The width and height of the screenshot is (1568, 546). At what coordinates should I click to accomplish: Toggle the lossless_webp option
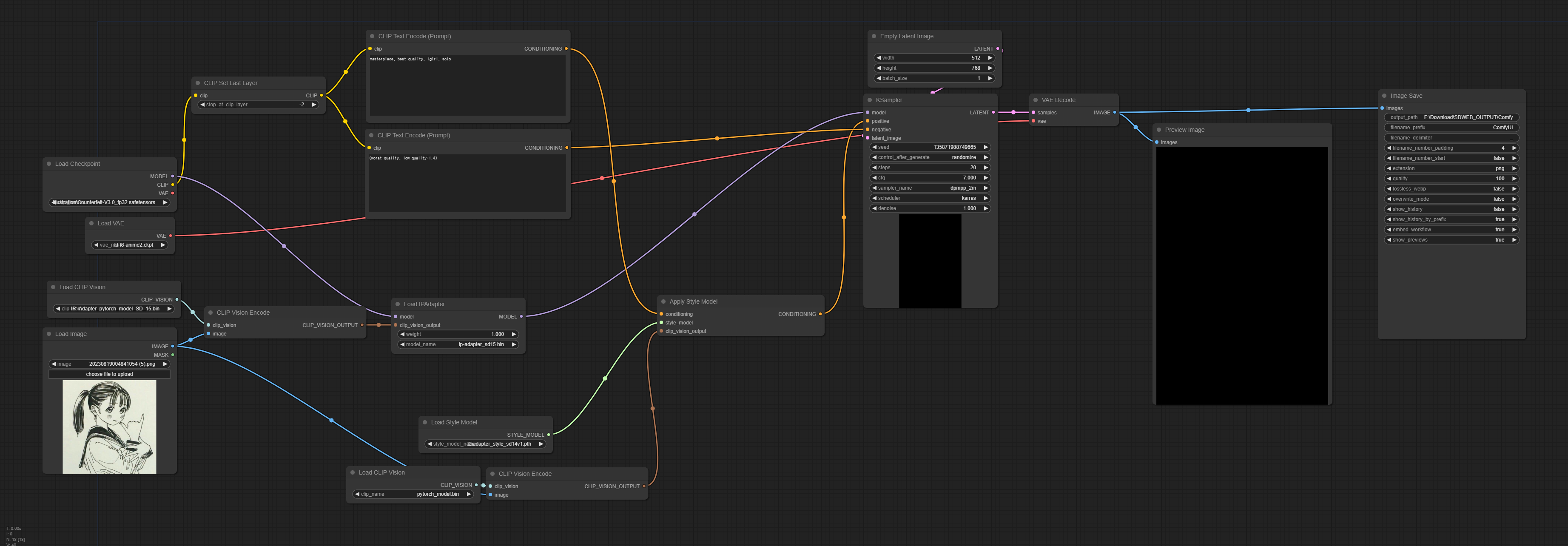(x=1451, y=189)
